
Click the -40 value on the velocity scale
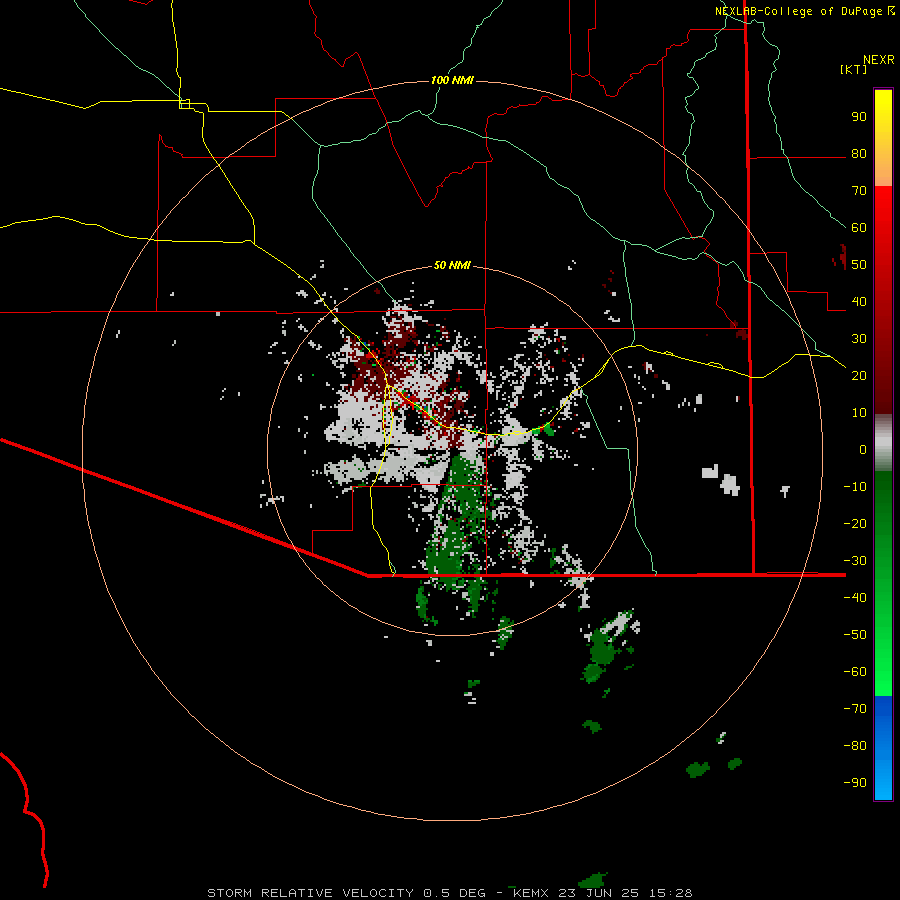(855, 598)
